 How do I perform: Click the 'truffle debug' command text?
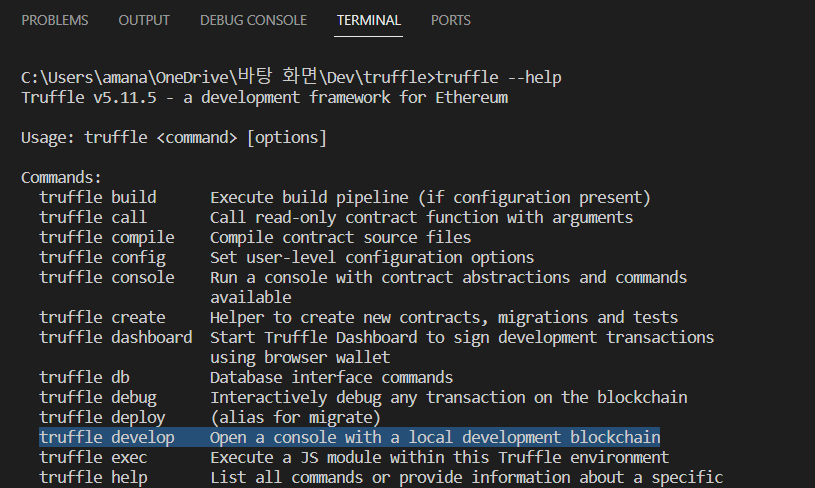[98, 398]
